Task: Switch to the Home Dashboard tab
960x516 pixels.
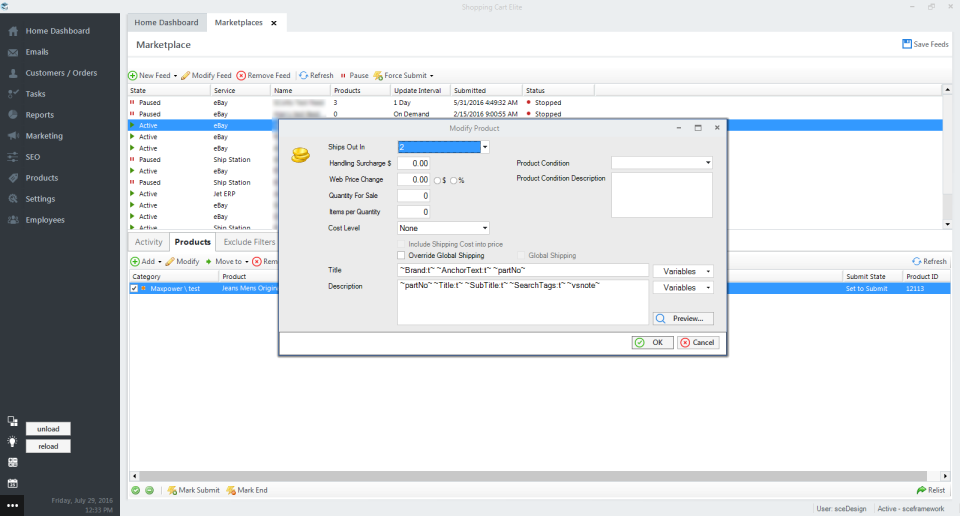Action: coord(166,22)
